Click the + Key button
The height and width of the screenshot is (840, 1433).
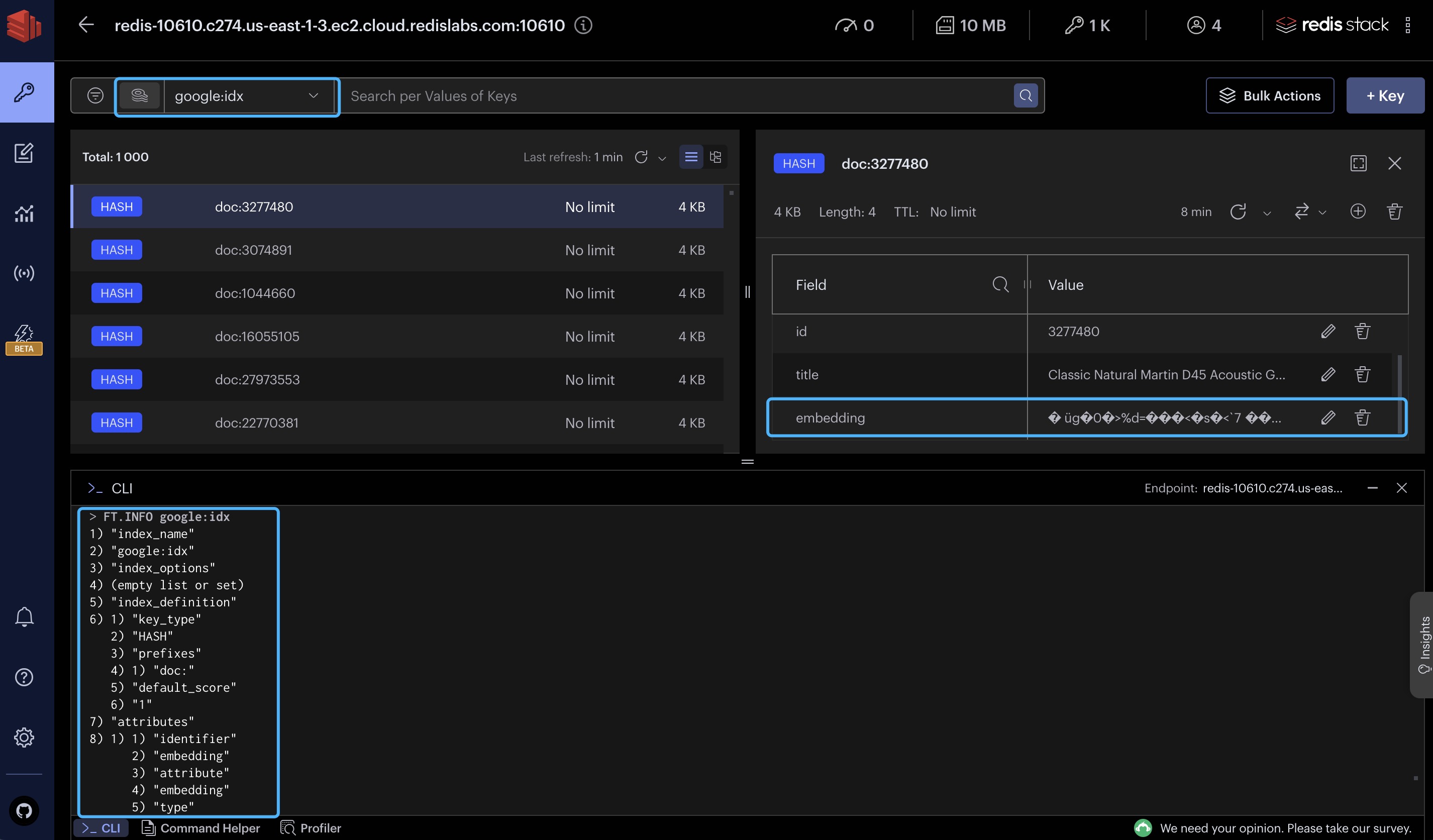point(1385,95)
